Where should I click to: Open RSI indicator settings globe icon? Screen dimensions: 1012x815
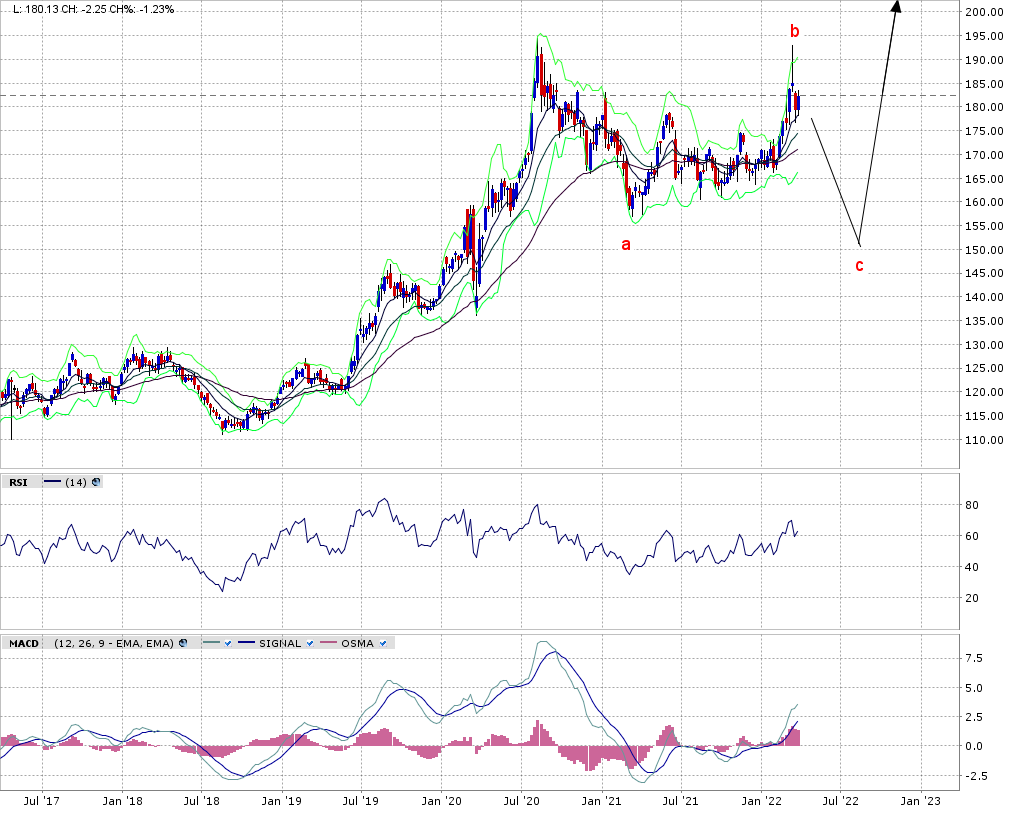[96, 482]
